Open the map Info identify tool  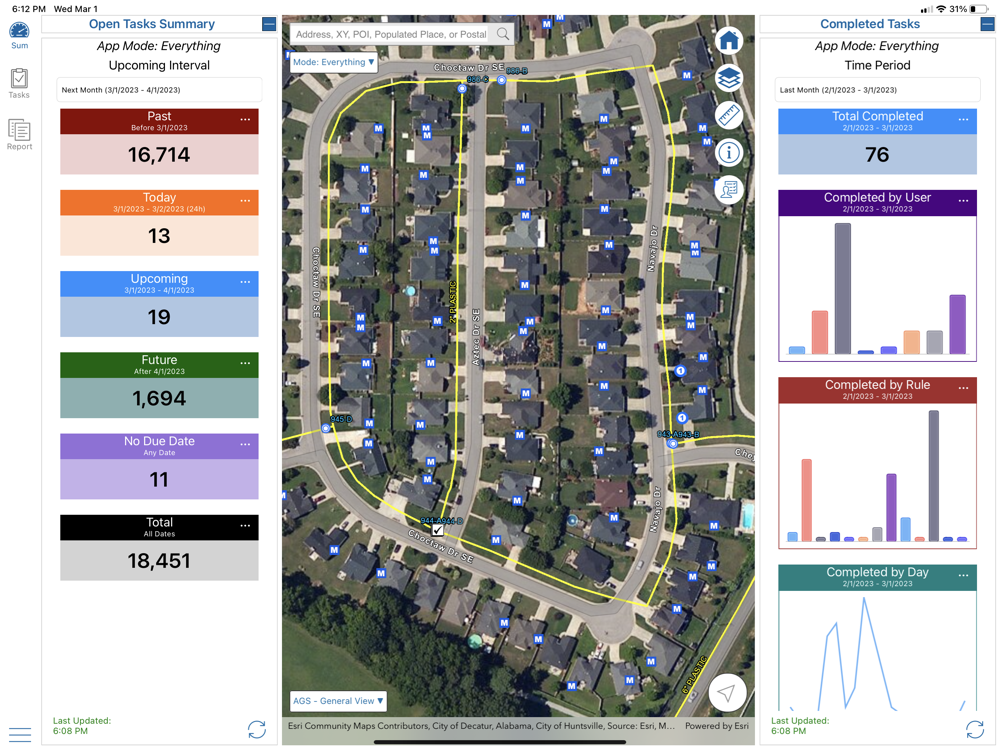coord(729,153)
